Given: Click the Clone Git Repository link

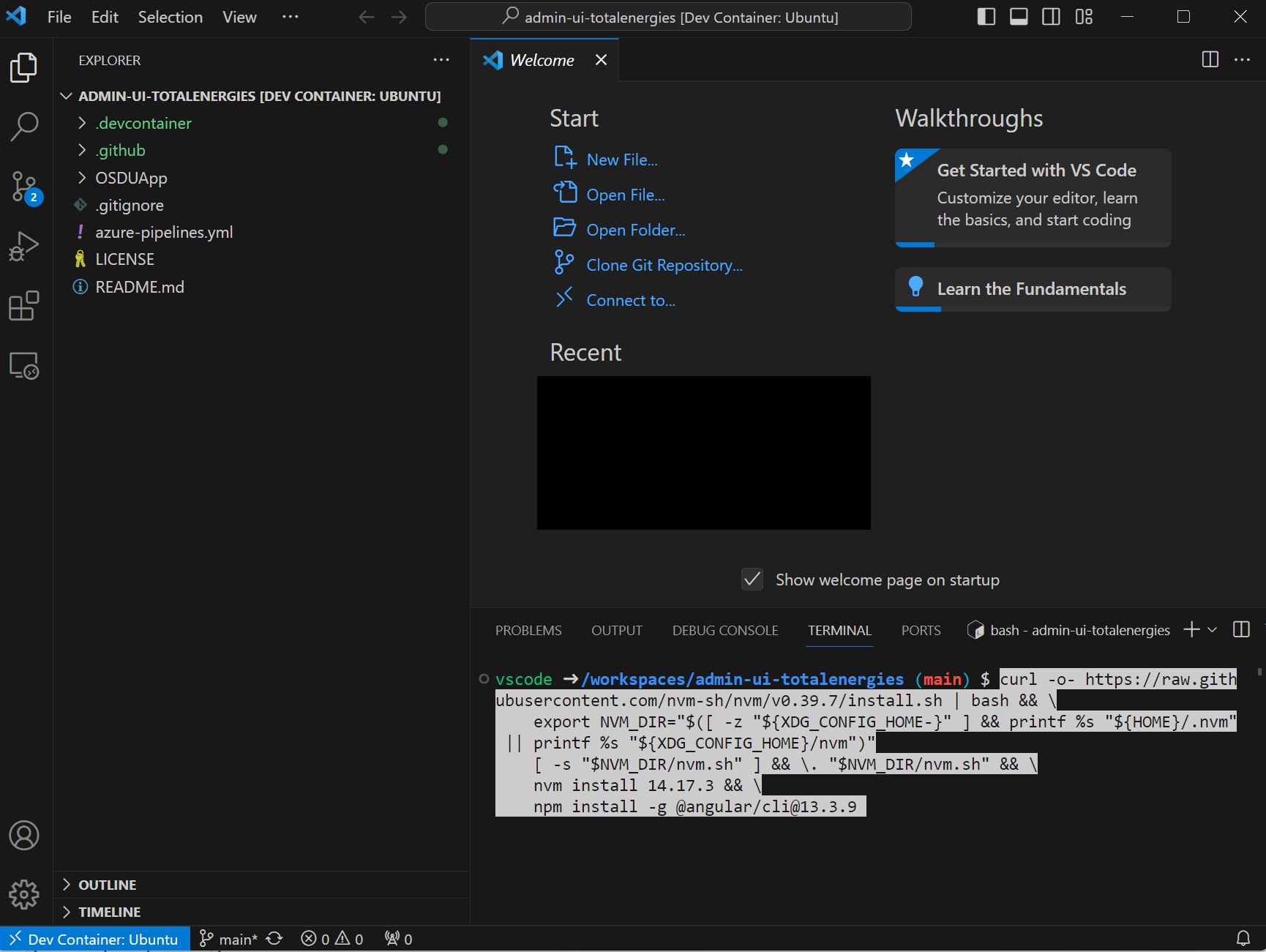Looking at the screenshot, I should [662, 264].
